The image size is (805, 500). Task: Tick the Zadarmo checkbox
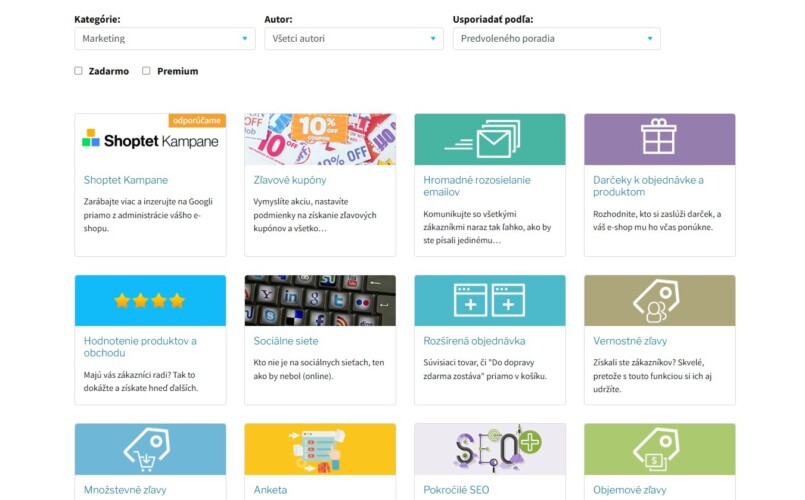click(x=78, y=71)
